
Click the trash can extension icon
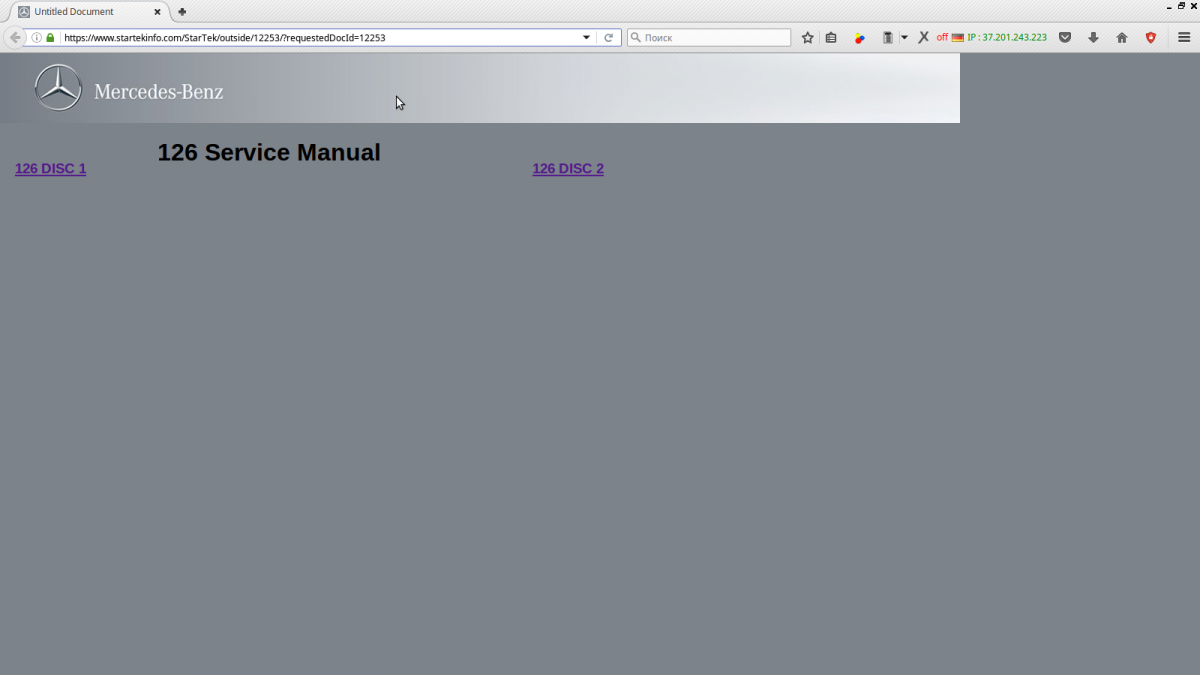888,38
